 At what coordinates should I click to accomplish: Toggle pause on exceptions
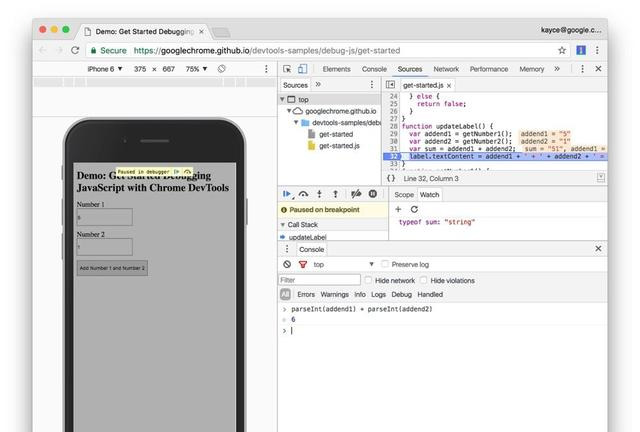tap(373, 194)
